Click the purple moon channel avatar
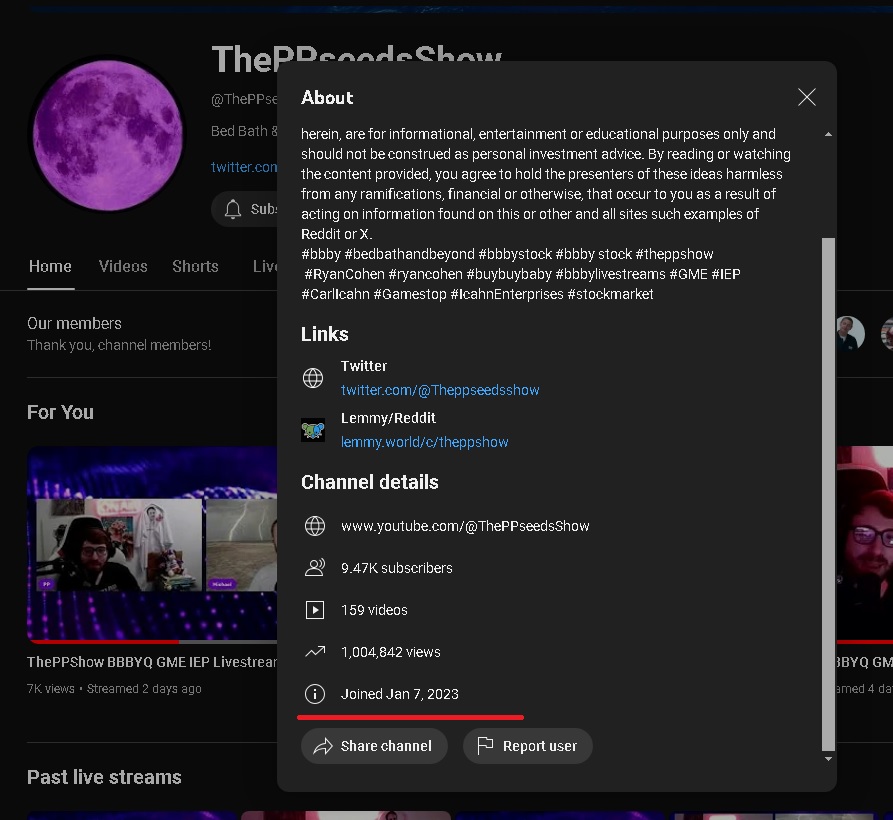The width and height of the screenshot is (893, 820). pyautogui.click(x=108, y=136)
